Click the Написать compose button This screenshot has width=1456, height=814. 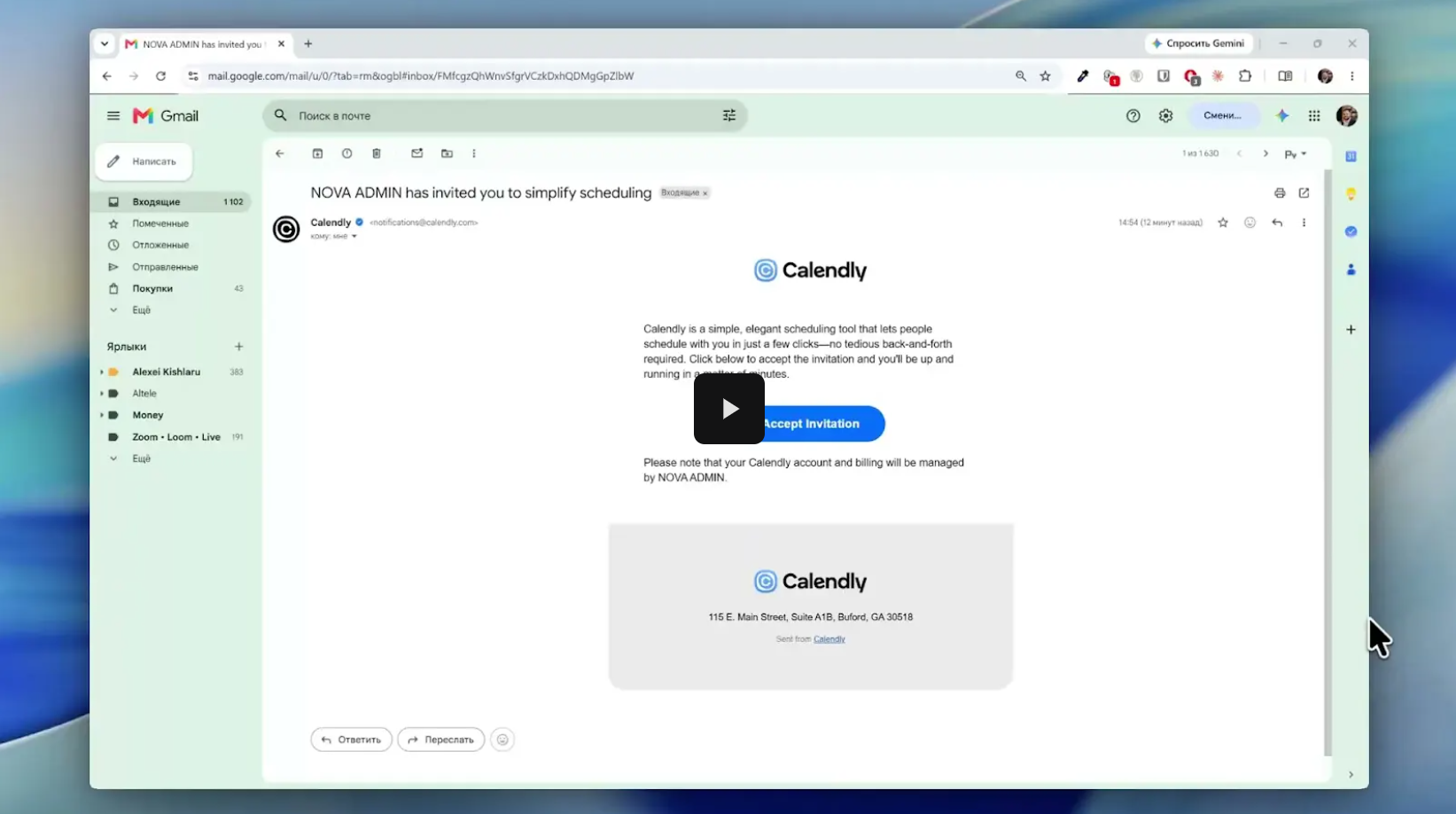[144, 161]
